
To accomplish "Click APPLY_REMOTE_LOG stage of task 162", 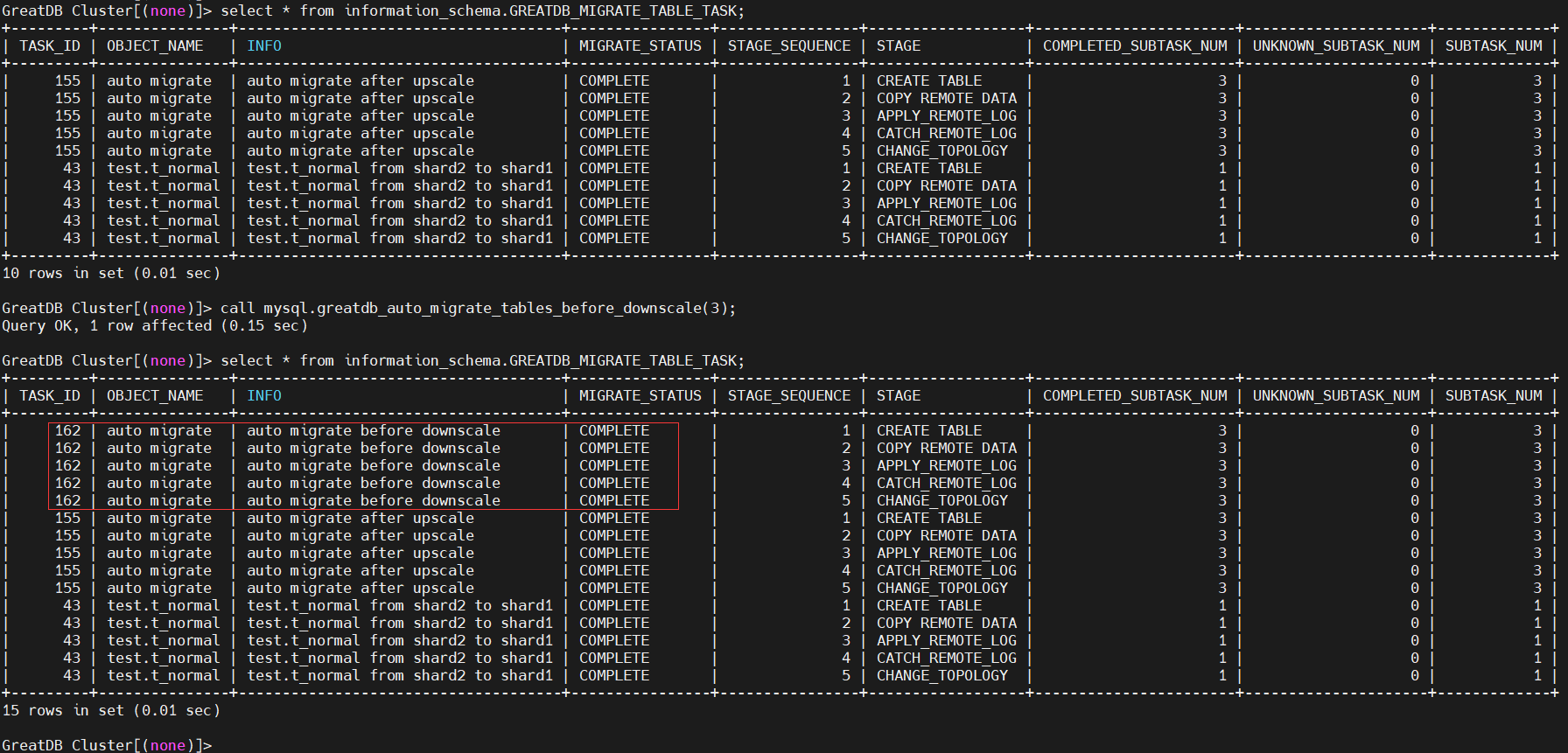I will (x=947, y=465).
